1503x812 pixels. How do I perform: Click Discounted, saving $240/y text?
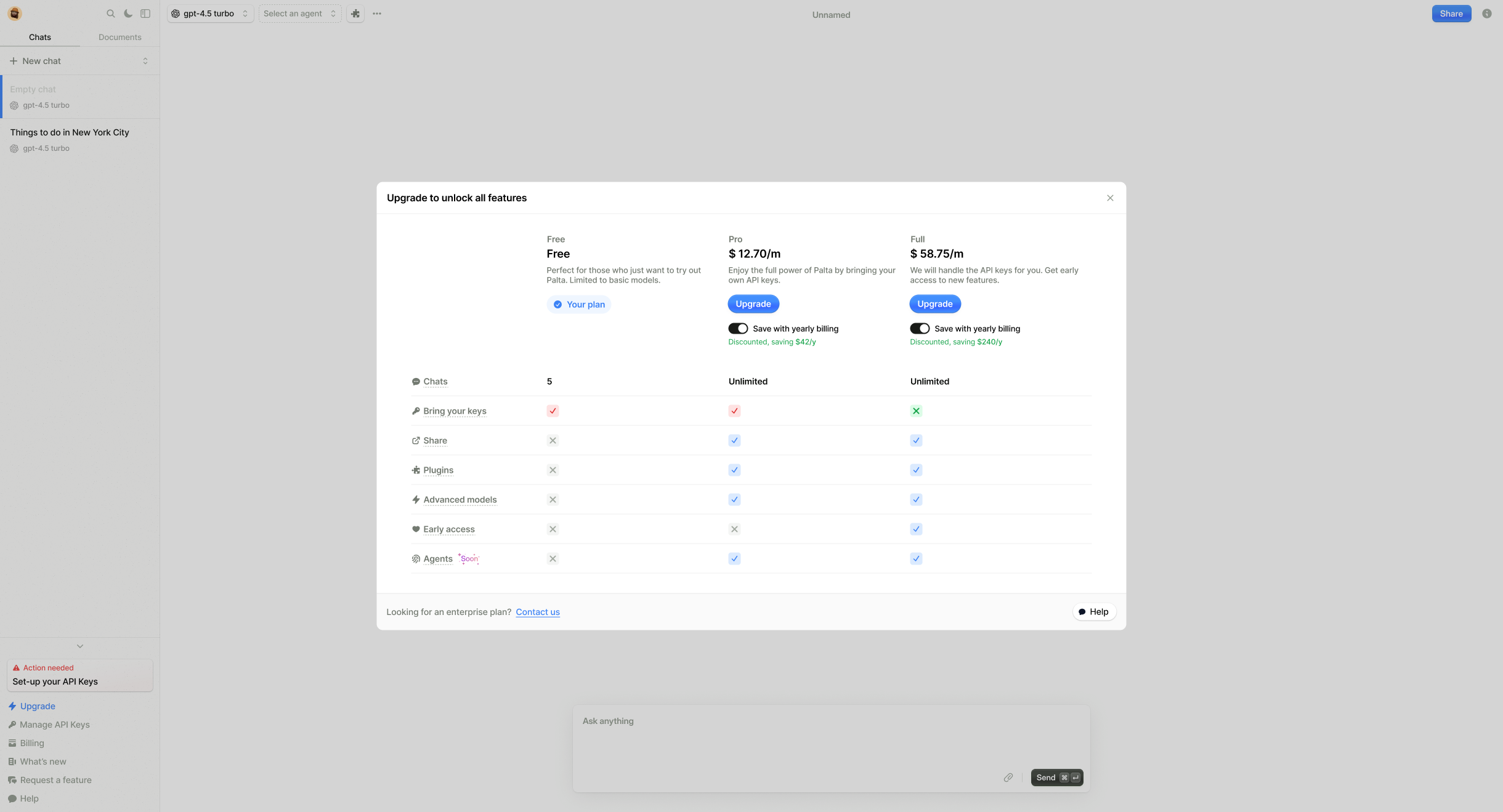pos(956,342)
